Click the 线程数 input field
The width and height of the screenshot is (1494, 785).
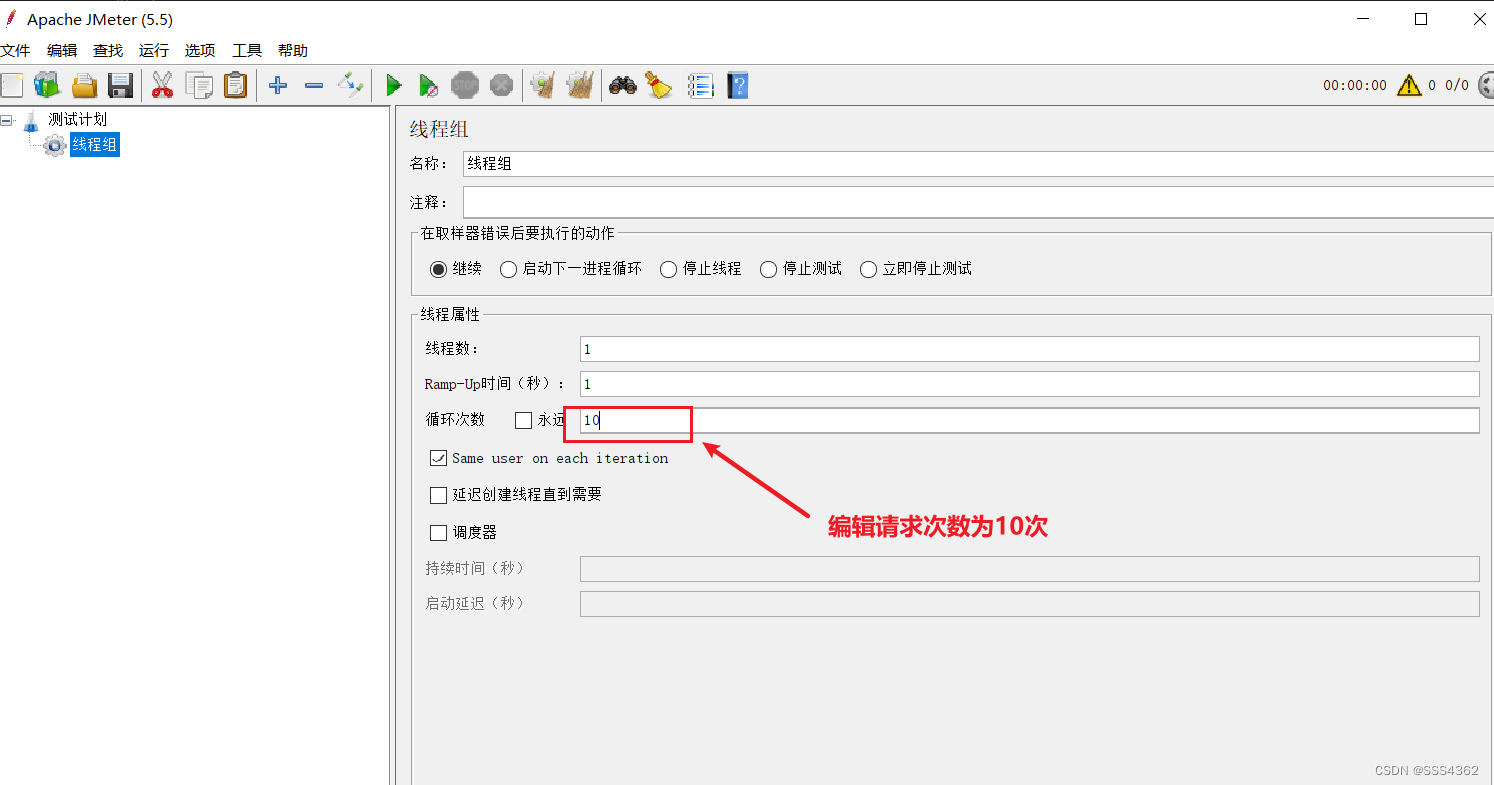click(x=1029, y=349)
